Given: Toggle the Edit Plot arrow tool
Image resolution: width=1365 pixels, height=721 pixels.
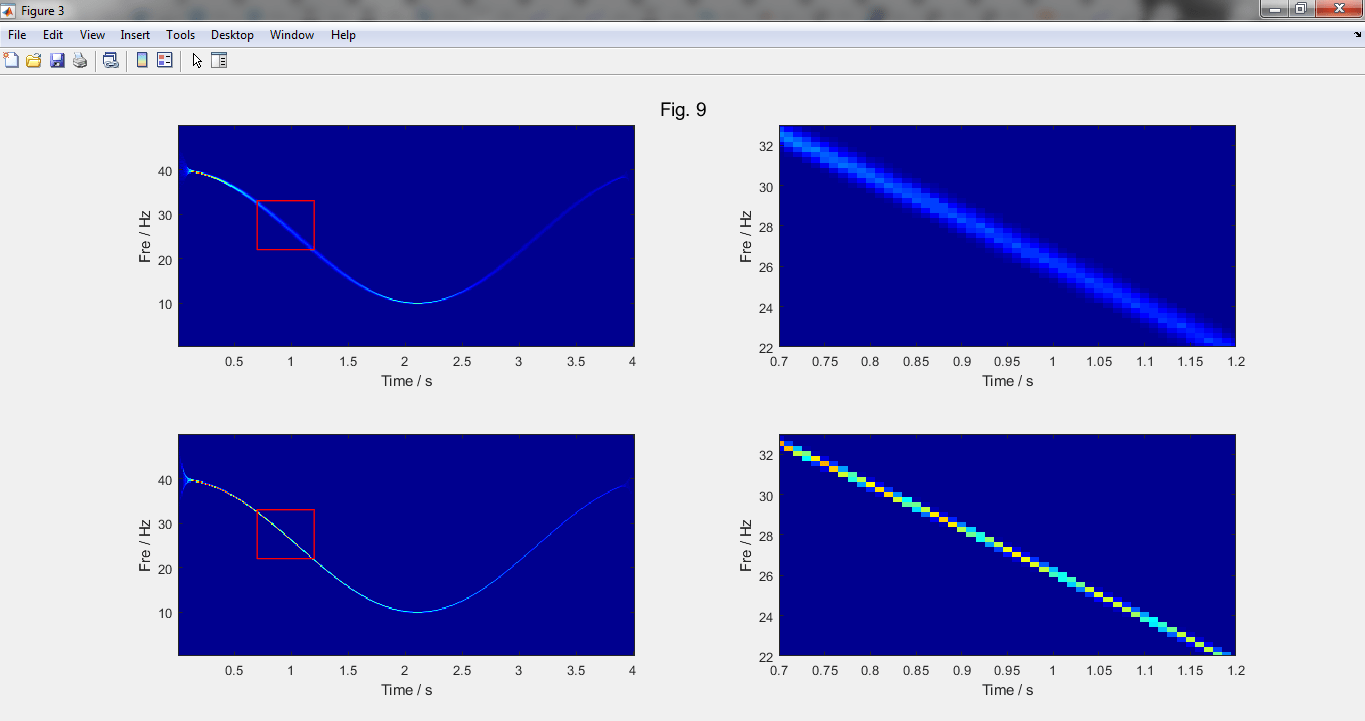Looking at the screenshot, I should [197, 61].
